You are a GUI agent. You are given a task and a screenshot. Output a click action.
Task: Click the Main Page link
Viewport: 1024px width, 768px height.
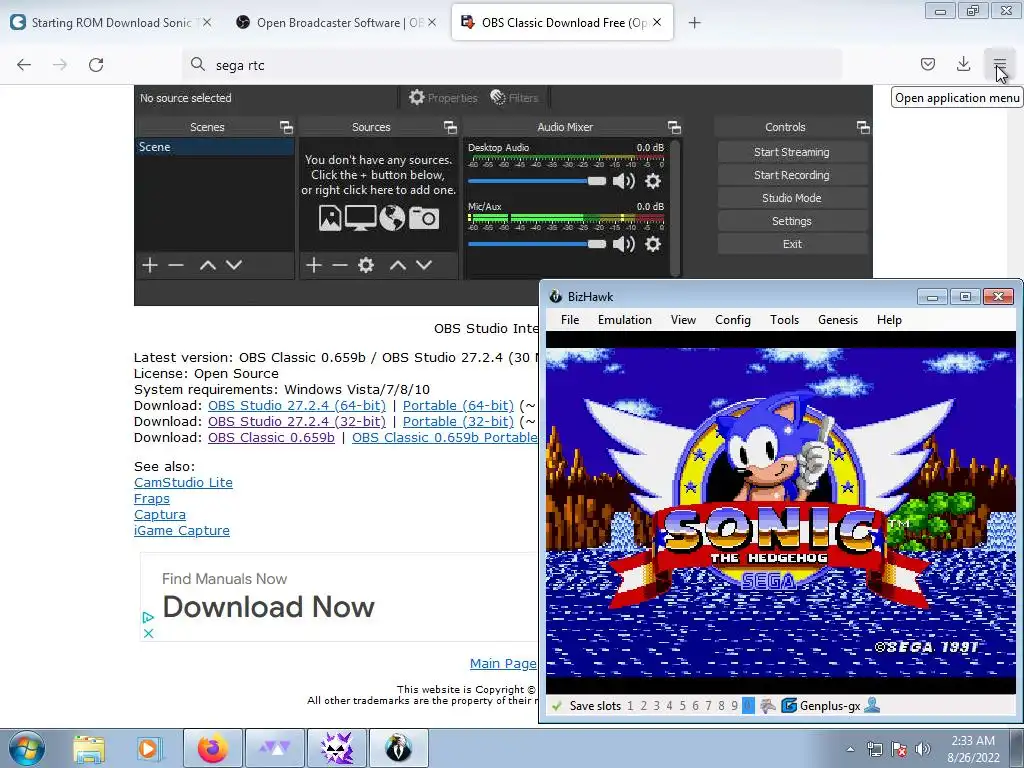pos(503,664)
